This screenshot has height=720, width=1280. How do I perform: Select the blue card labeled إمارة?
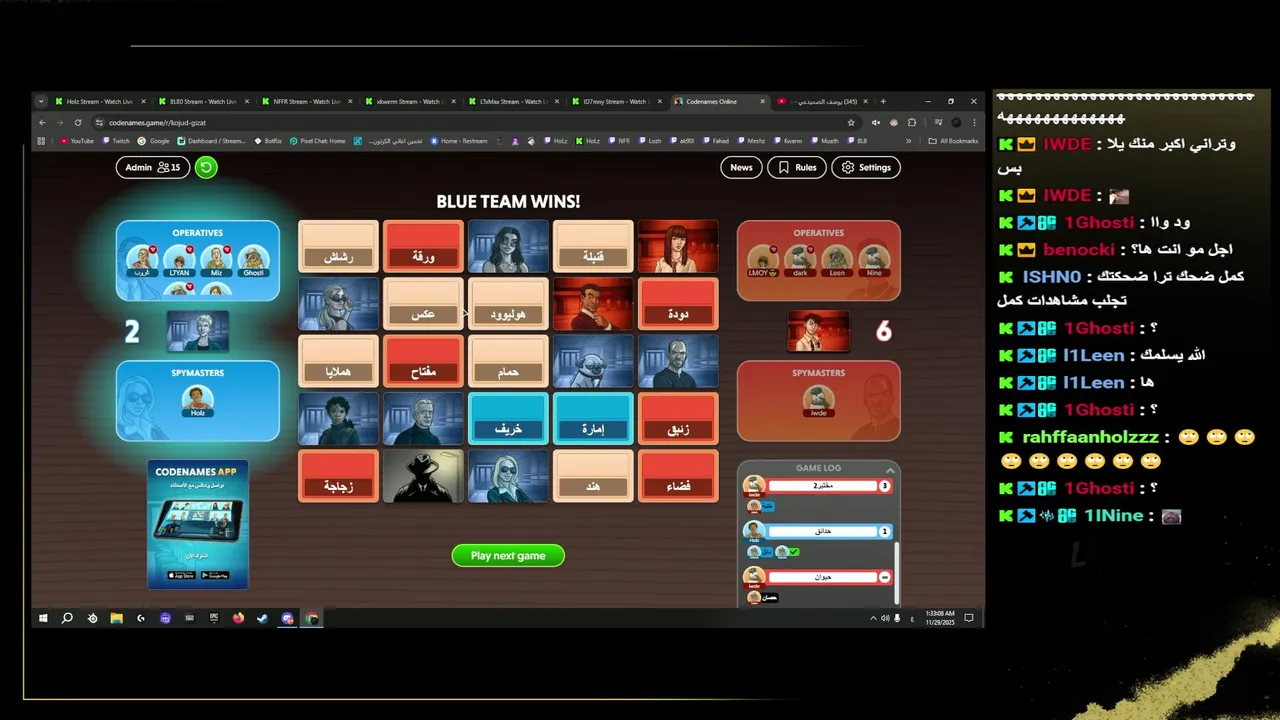tap(594, 418)
